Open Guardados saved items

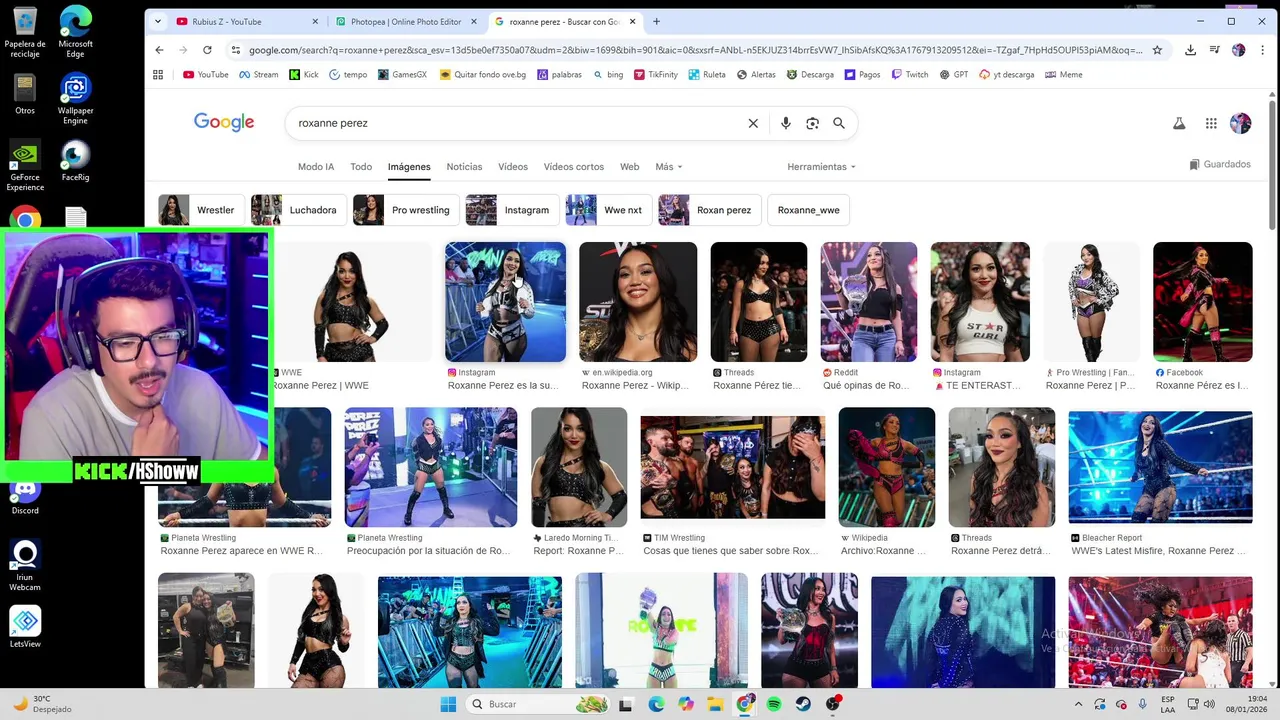[1220, 164]
